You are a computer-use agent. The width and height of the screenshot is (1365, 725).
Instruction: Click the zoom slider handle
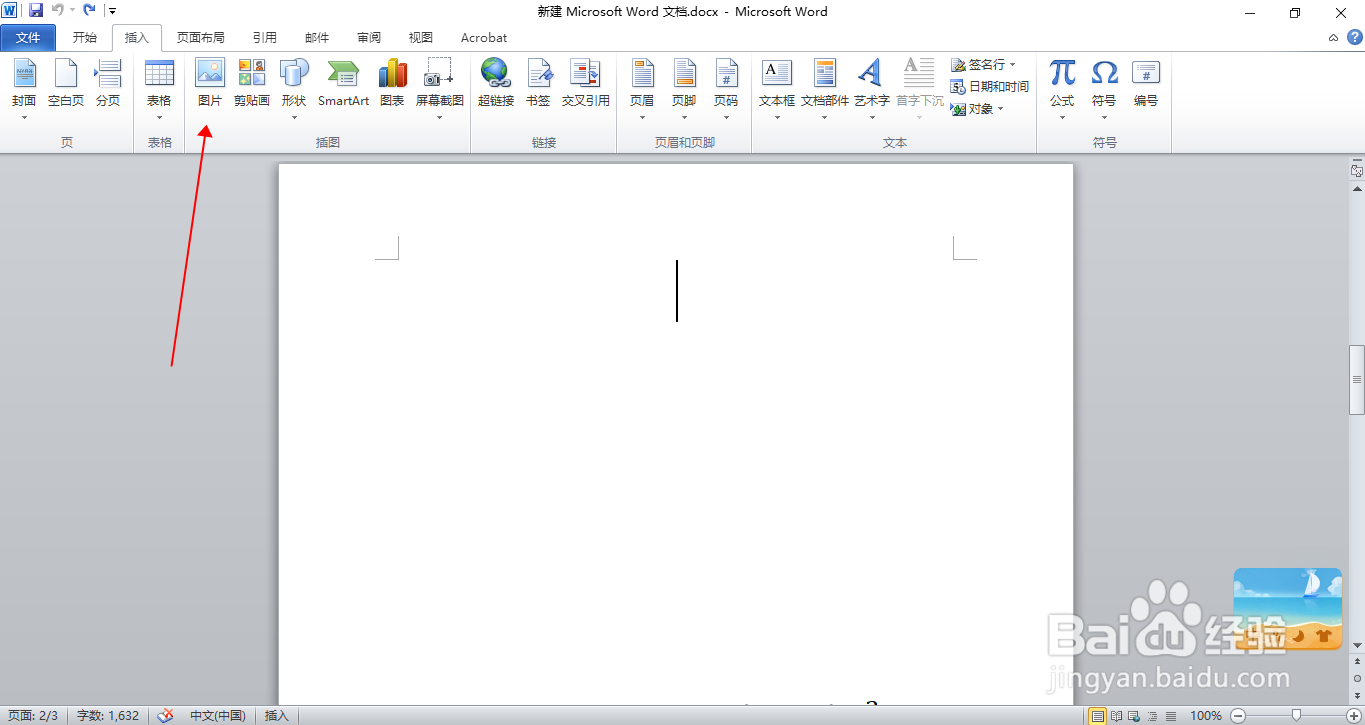click(1296, 716)
